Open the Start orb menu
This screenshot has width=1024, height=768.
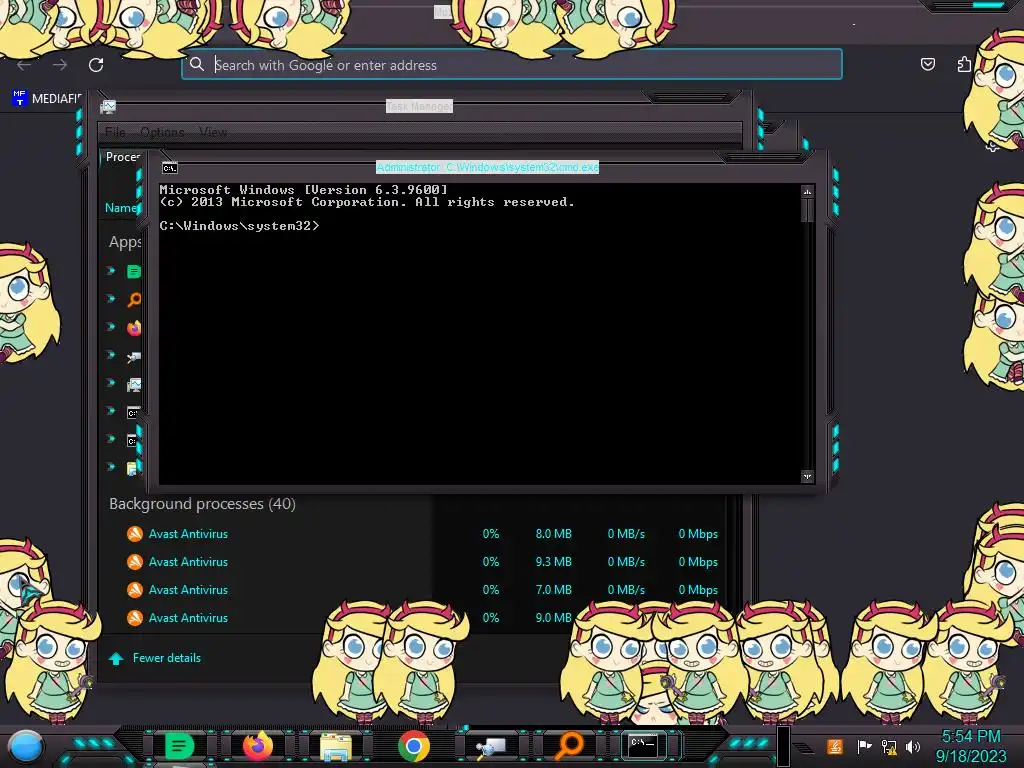coord(26,746)
